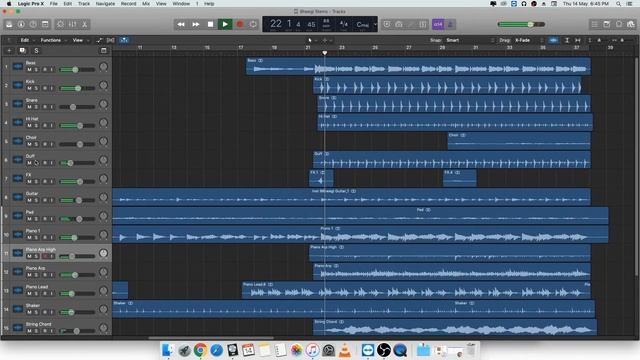Toggle the Metronome click button

450,24
